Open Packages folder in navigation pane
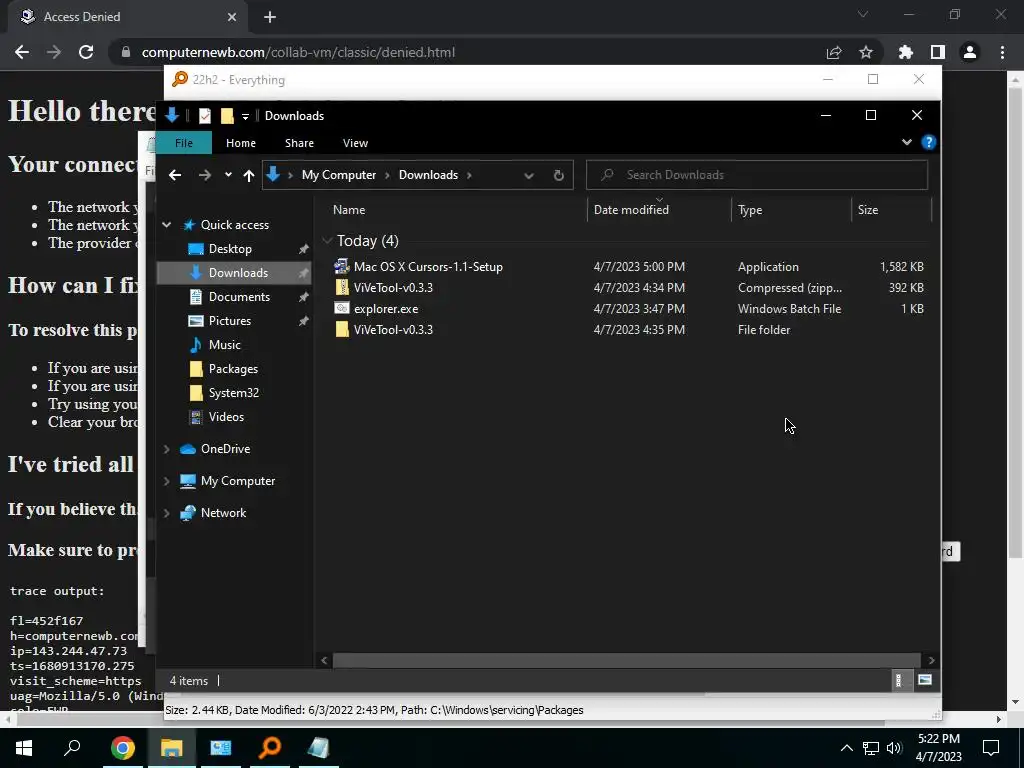This screenshot has width=1024, height=768. (x=233, y=369)
